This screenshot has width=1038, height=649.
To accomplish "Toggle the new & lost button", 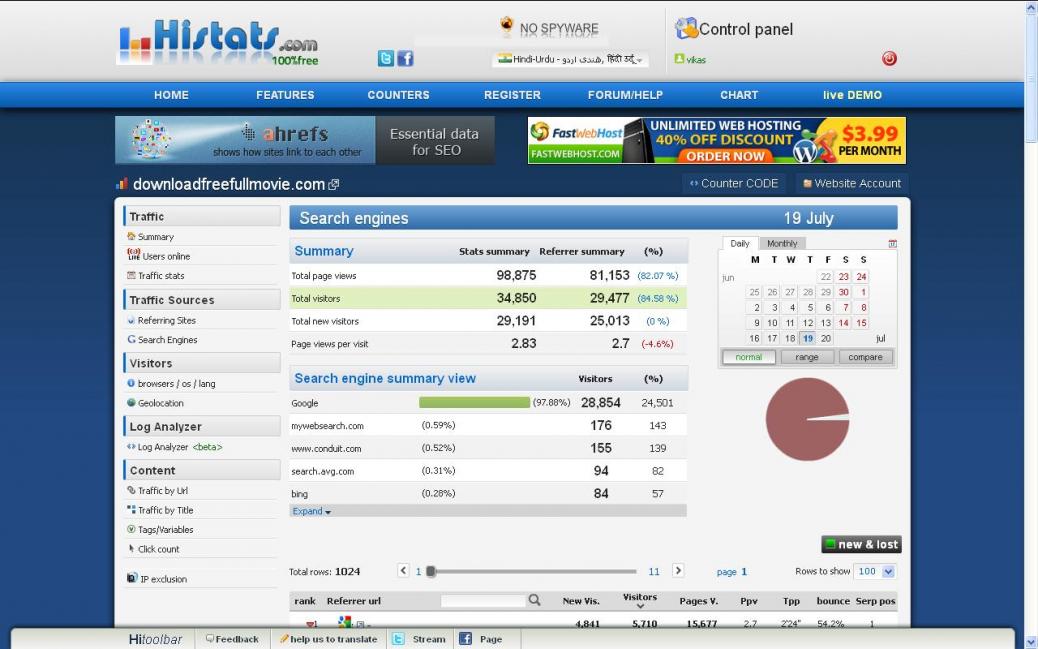I will pyautogui.click(x=861, y=544).
